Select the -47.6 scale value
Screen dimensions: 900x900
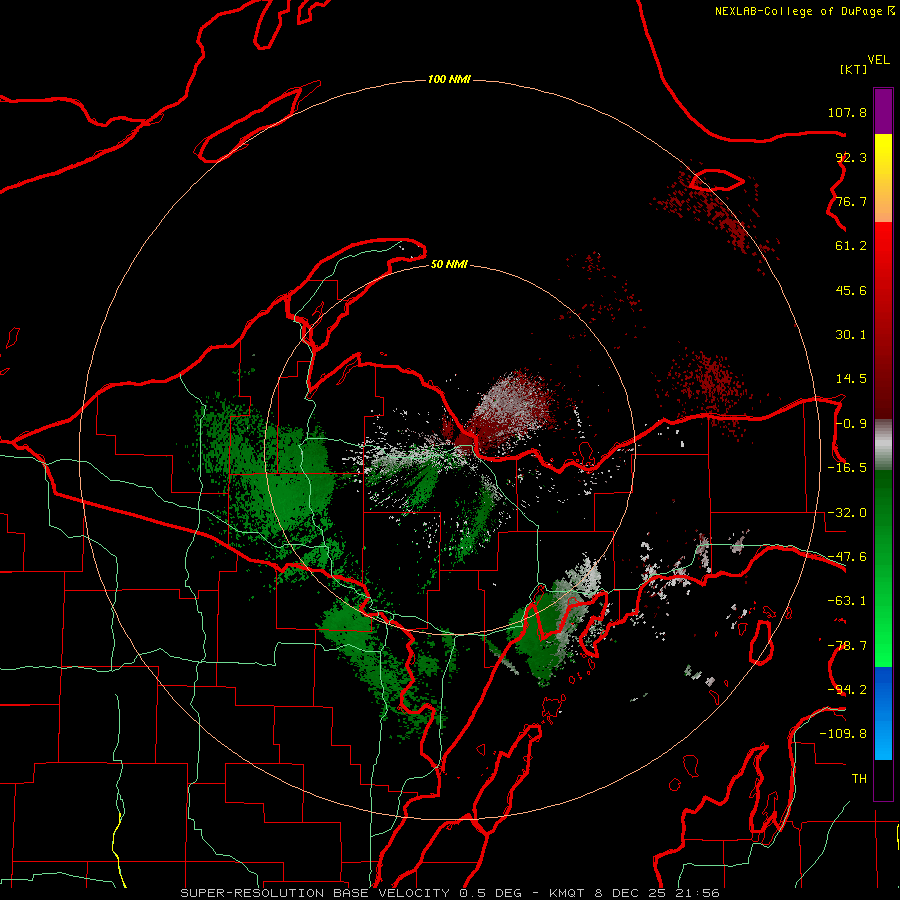pyautogui.click(x=847, y=557)
